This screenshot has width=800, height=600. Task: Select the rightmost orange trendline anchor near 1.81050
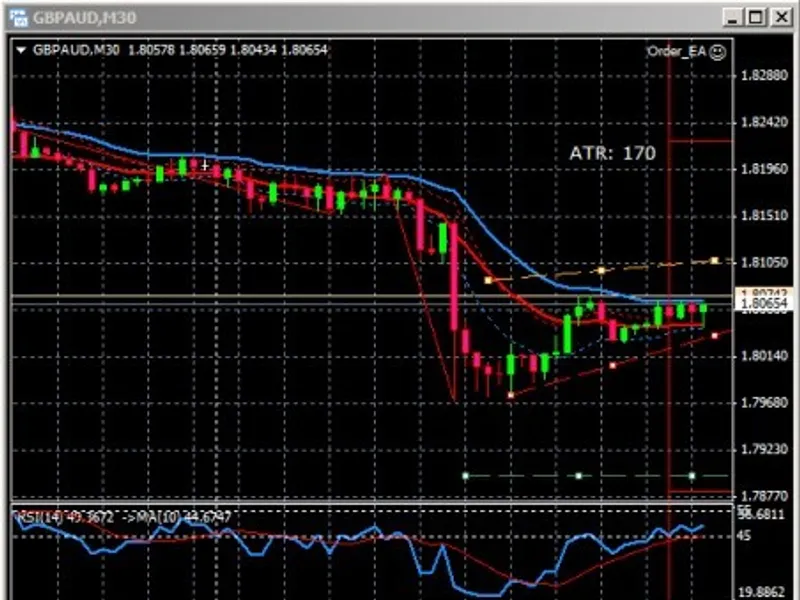tap(715, 261)
